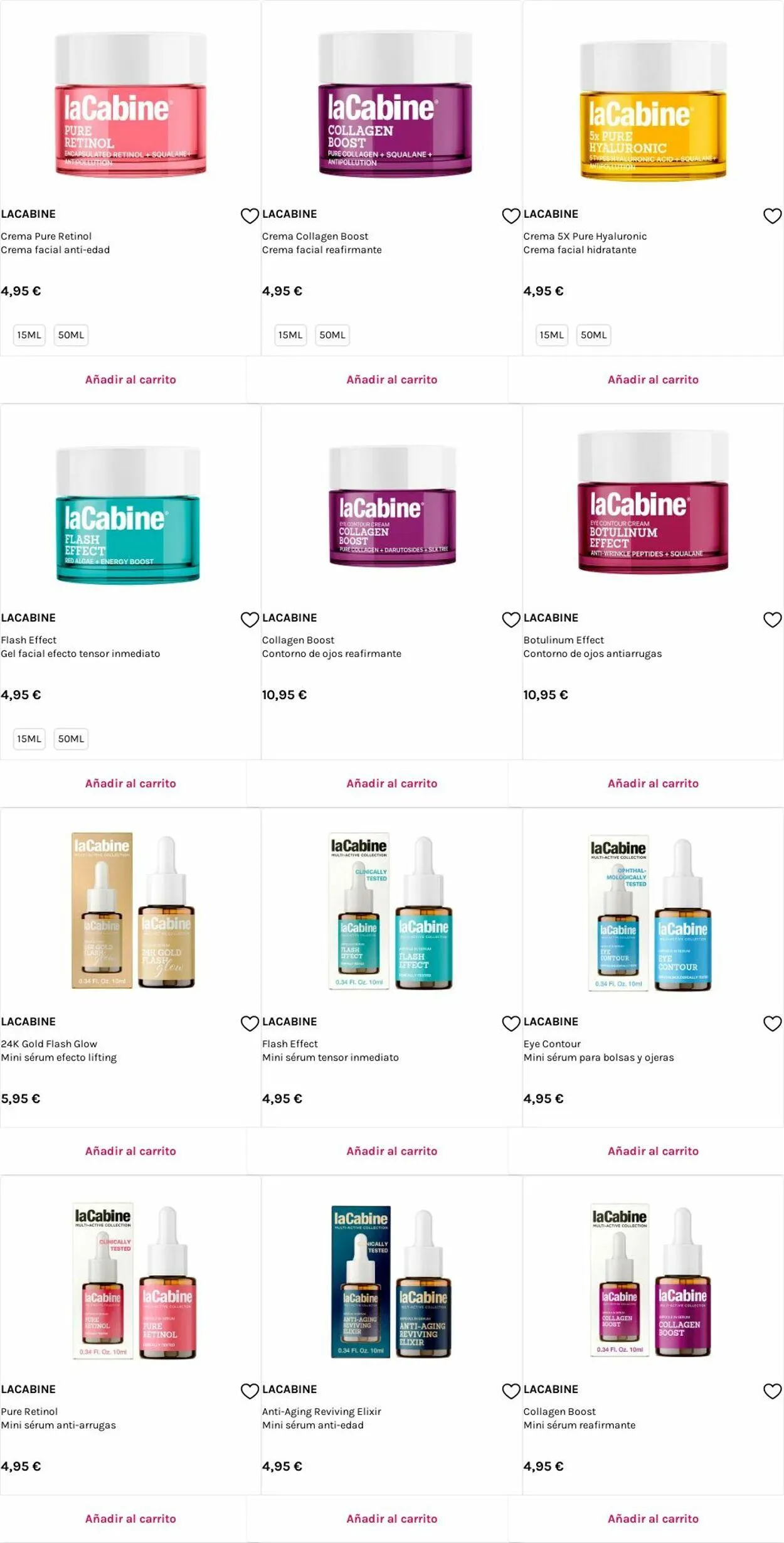Image resolution: width=784 pixels, height=1543 pixels.
Task: Favorite the Crema Pure Retinol heart icon
Action: (x=250, y=216)
